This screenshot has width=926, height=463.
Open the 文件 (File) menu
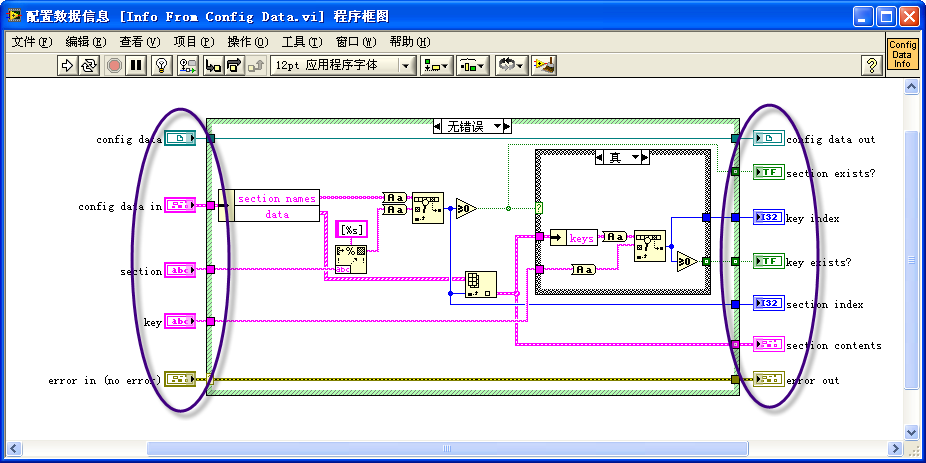tap(31, 41)
